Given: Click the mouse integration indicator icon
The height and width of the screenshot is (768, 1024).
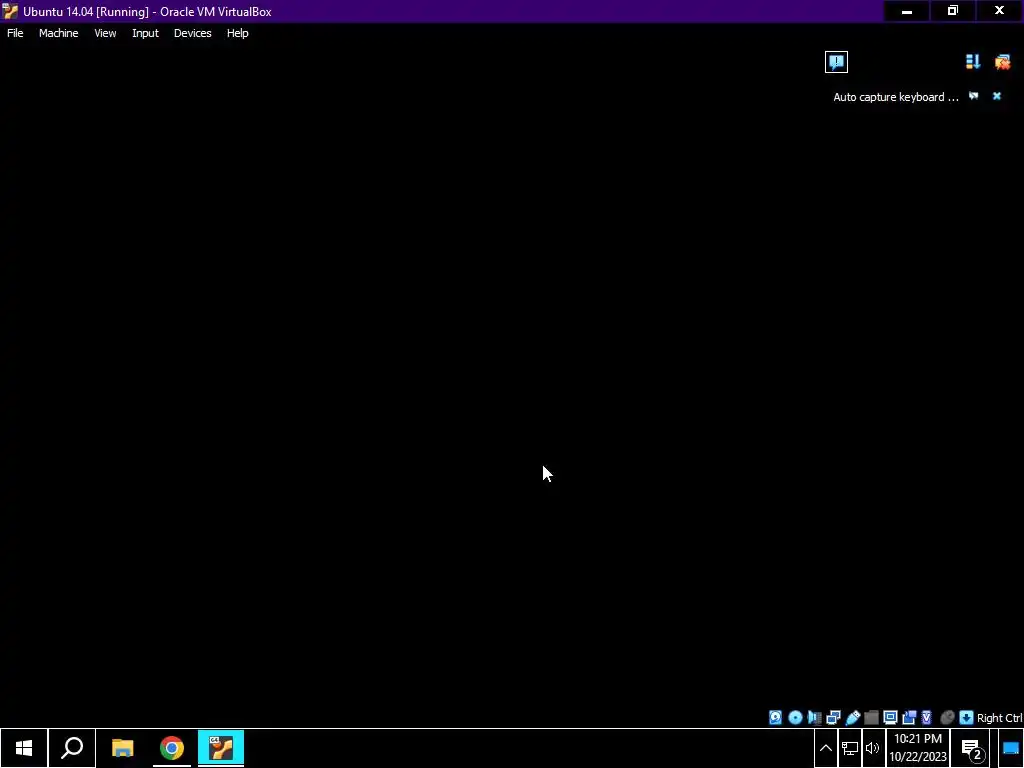Looking at the screenshot, I should pyautogui.click(x=947, y=718).
